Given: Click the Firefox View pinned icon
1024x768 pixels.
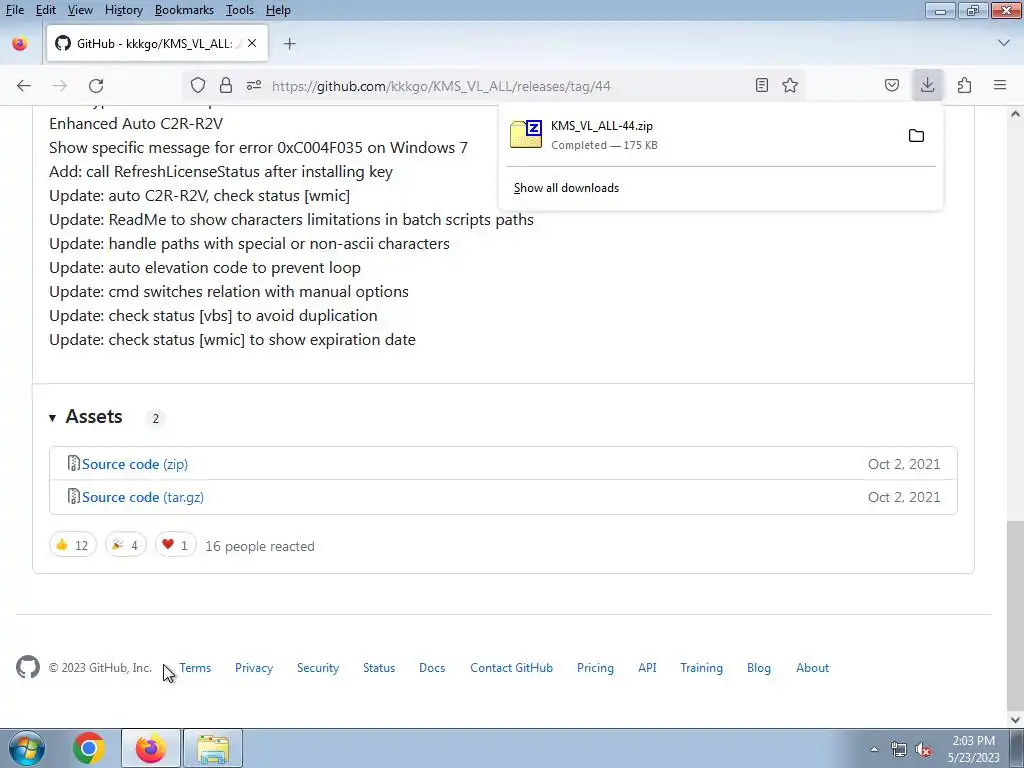Looking at the screenshot, I should pos(20,44).
